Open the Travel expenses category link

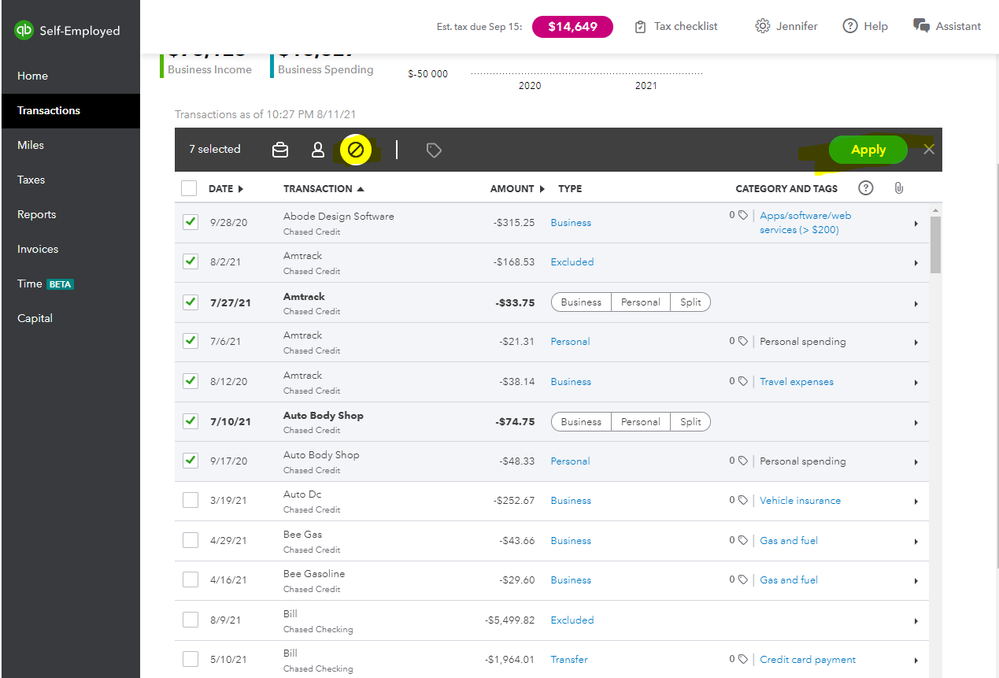coord(796,382)
